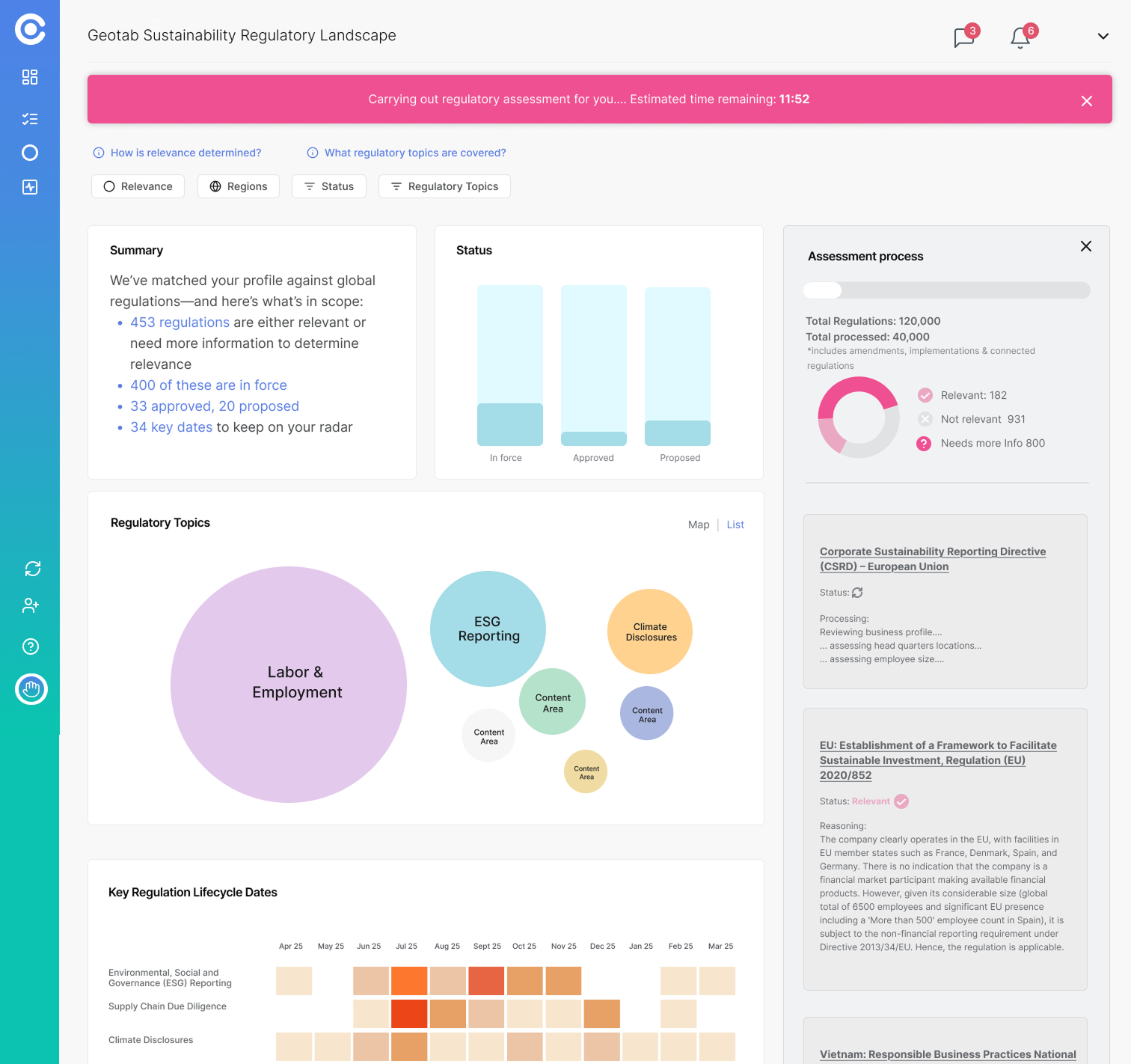Open the checklist icon in sidebar
Image resolution: width=1131 pixels, height=1064 pixels.
[30, 119]
